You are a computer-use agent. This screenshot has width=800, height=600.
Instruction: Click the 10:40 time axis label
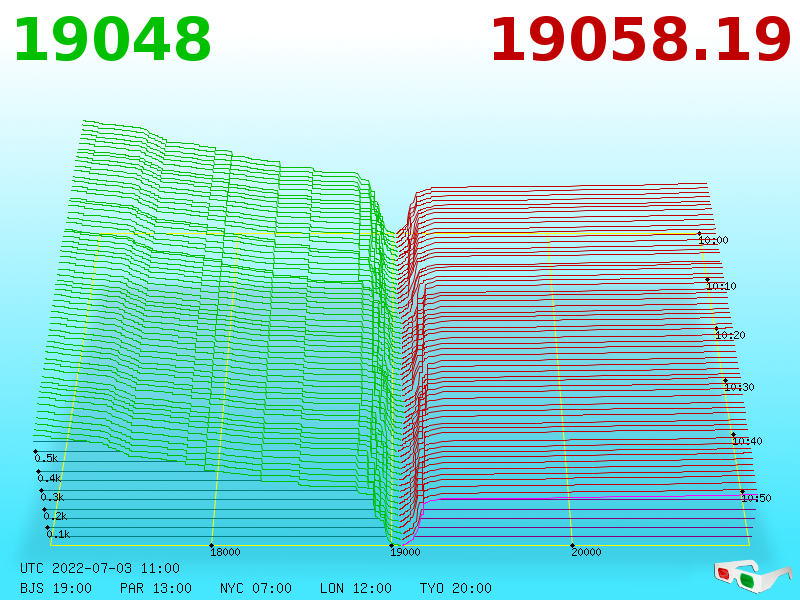(x=747, y=441)
